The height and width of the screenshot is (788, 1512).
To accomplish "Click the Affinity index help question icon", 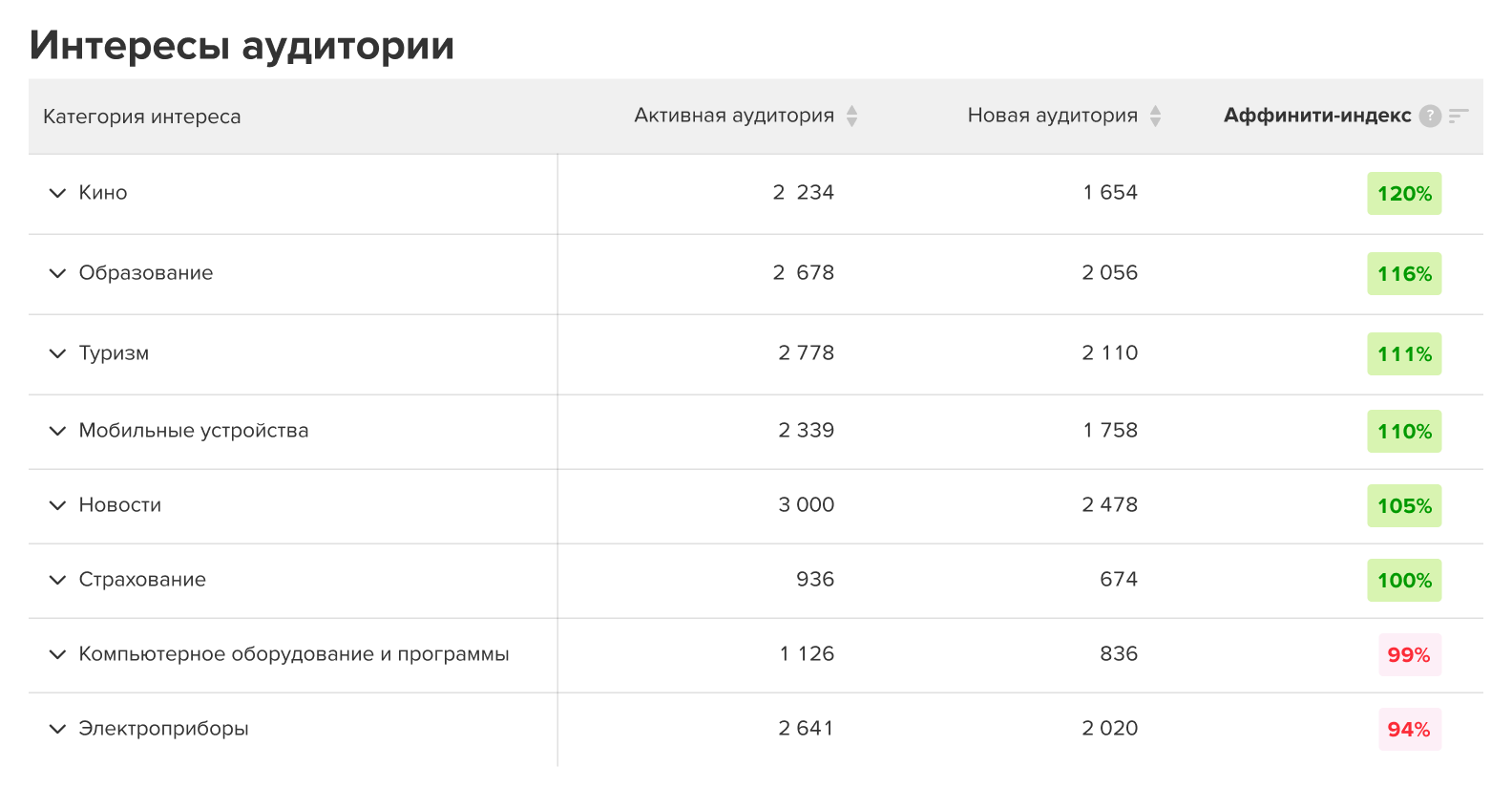I will (x=1430, y=116).
